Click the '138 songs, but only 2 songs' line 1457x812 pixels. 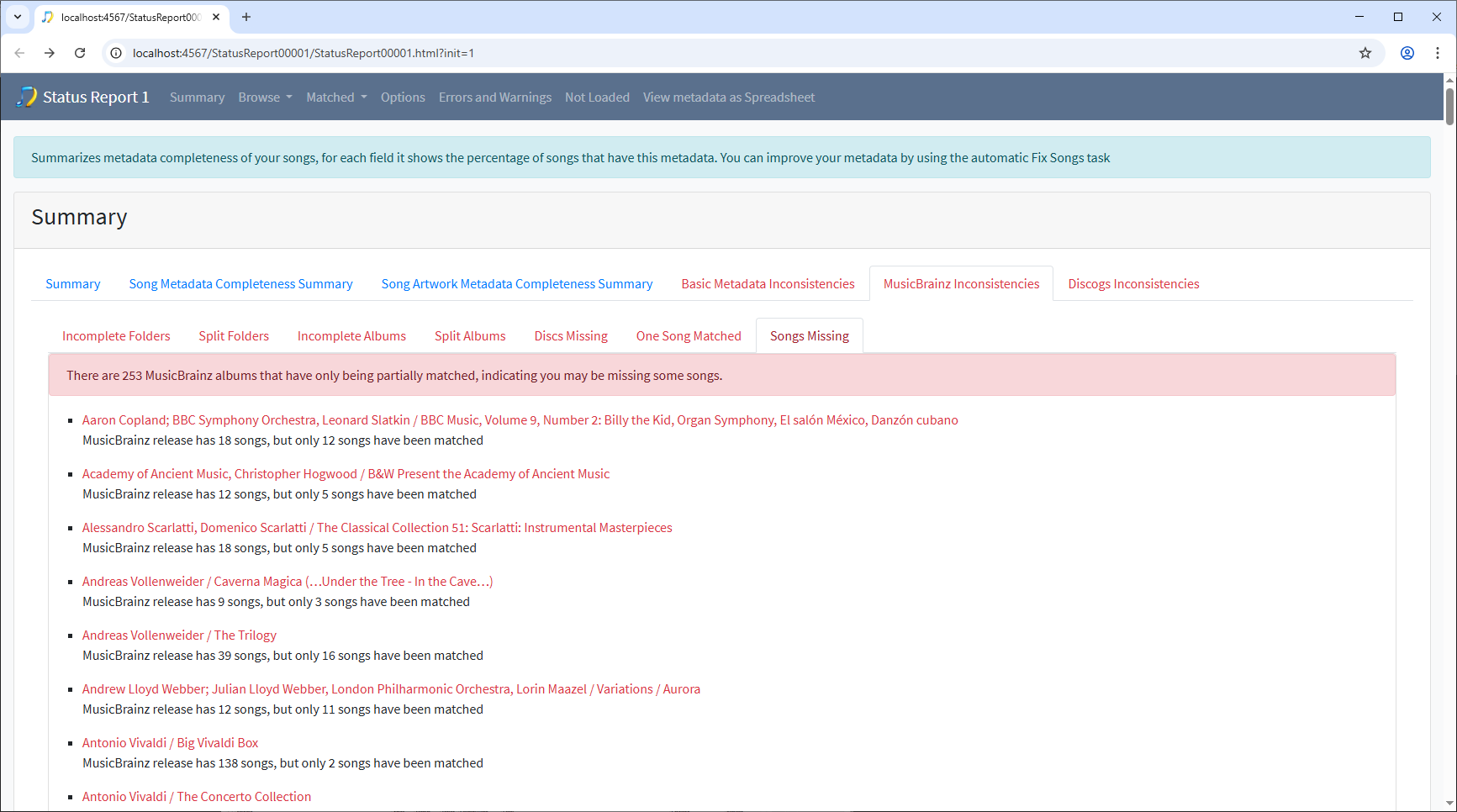pos(282,763)
